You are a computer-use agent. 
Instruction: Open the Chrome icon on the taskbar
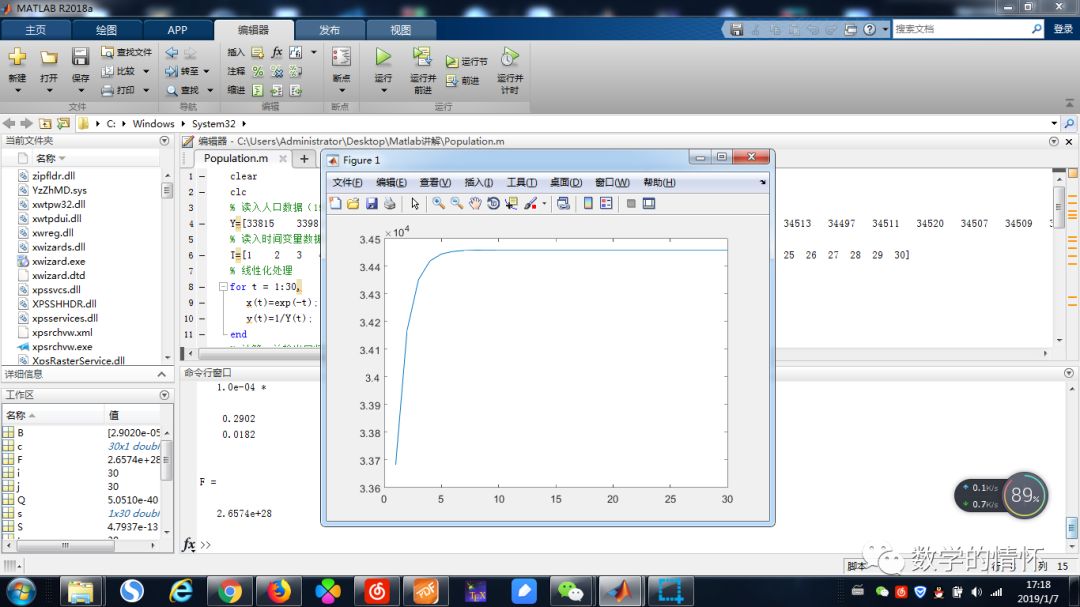[x=229, y=591]
